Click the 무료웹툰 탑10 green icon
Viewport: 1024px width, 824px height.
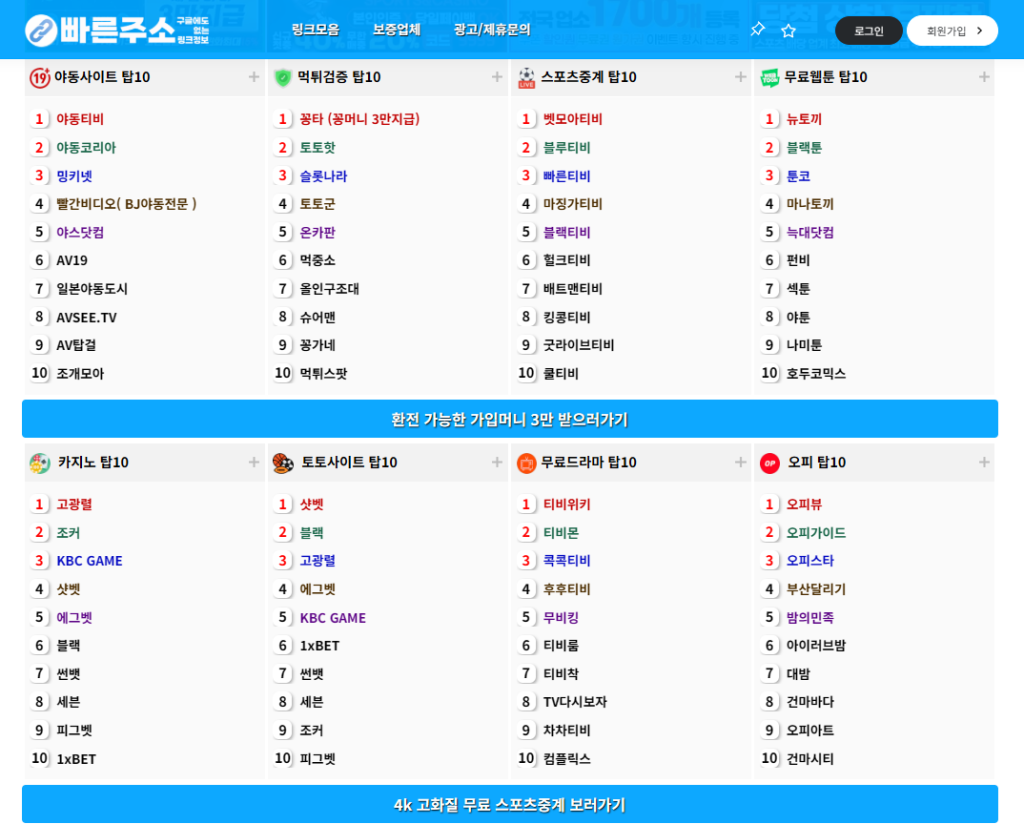click(770, 77)
